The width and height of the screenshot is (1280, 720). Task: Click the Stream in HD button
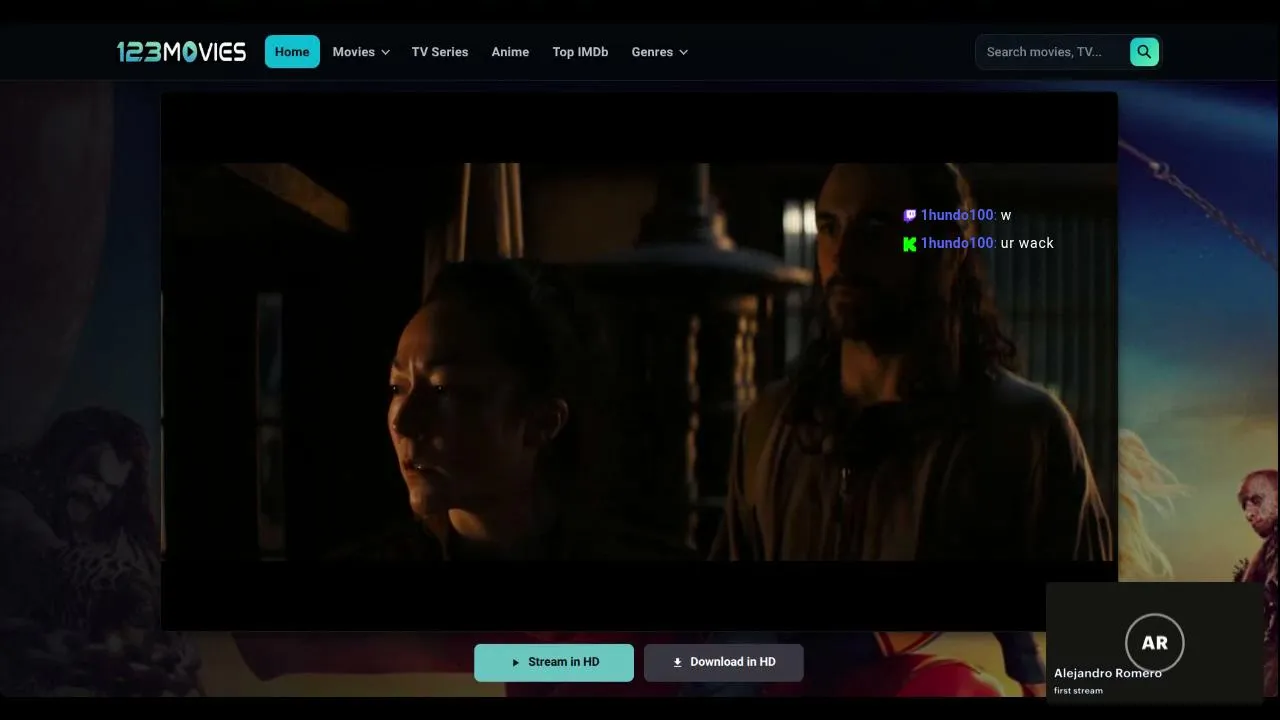click(554, 662)
